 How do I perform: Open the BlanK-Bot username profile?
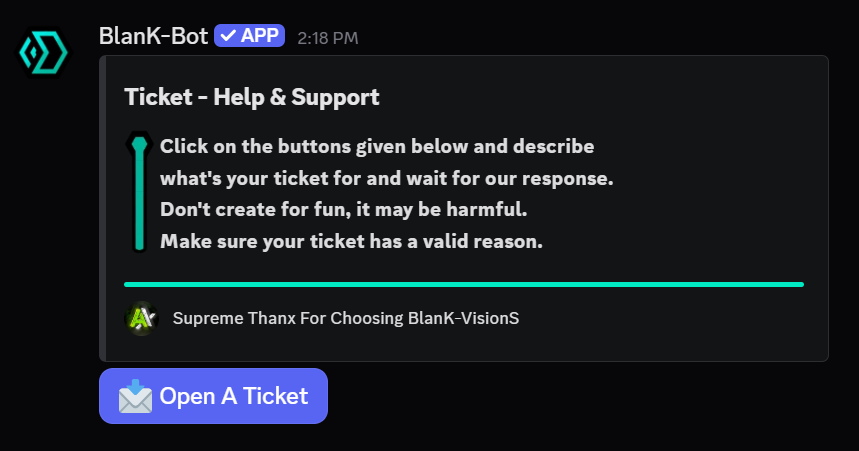click(153, 36)
